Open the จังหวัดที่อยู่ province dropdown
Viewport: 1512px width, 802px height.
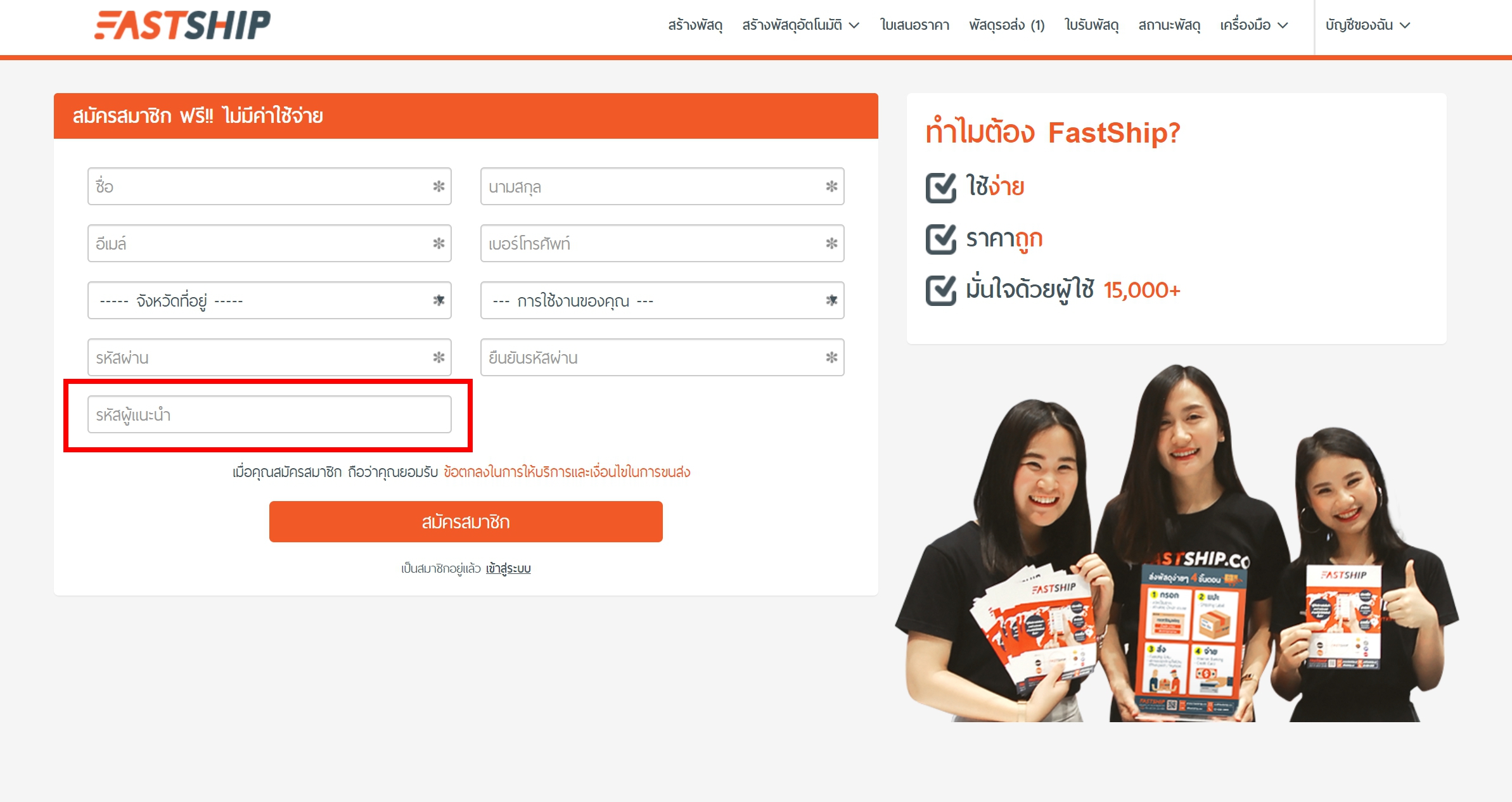click(269, 300)
